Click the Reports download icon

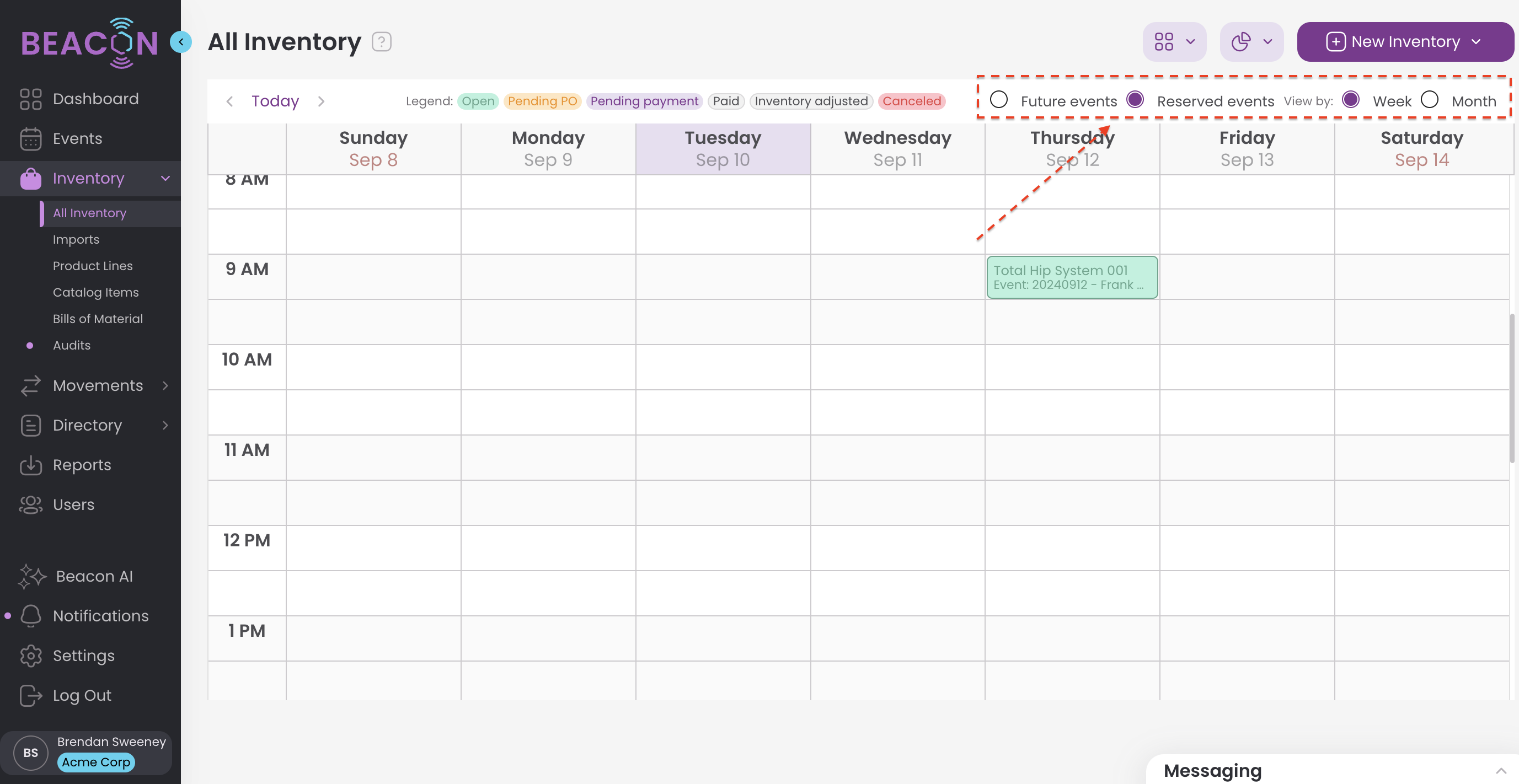[31, 465]
